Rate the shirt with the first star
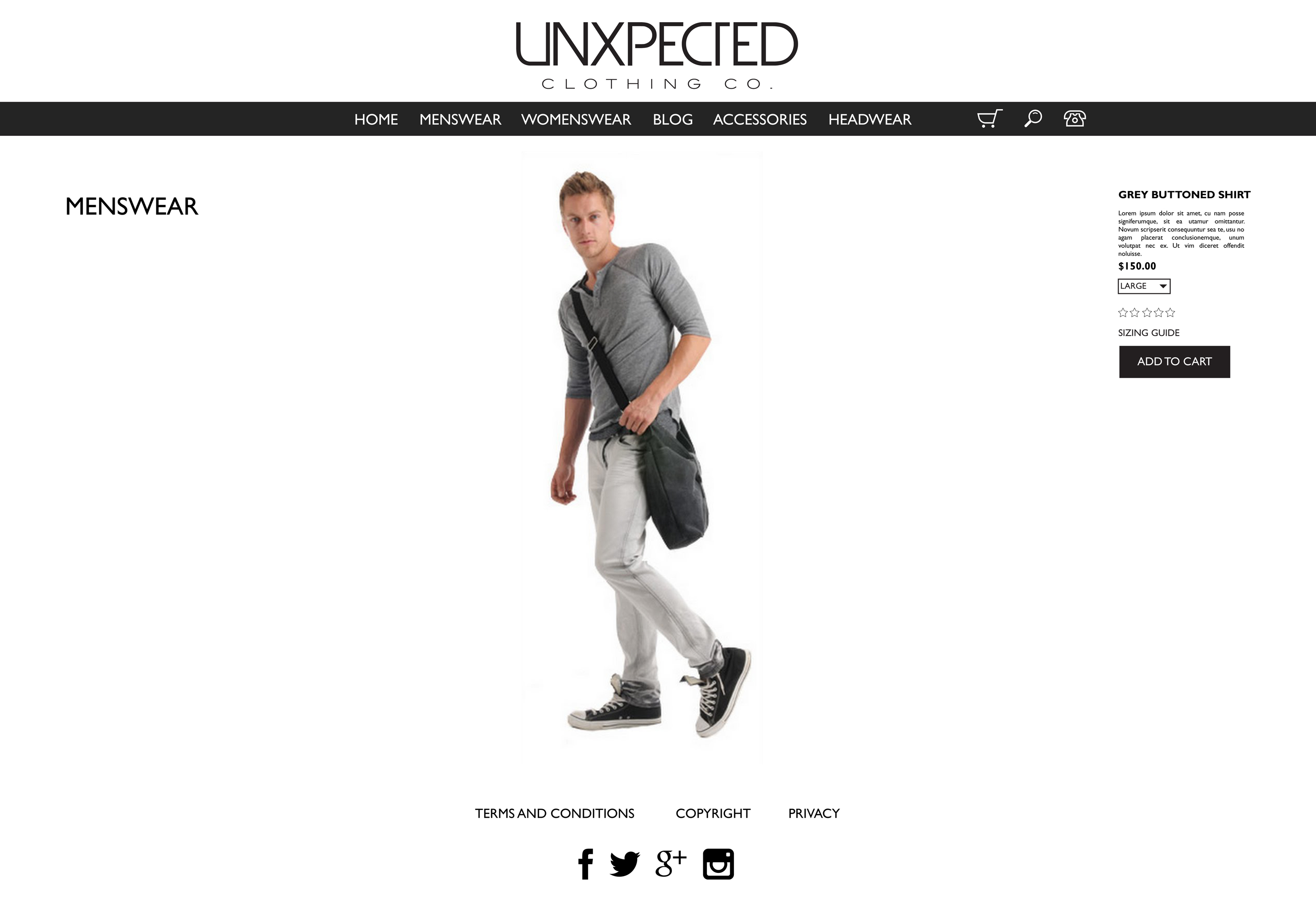The width and height of the screenshot is (1316, 902). [x=1123, y=313]
